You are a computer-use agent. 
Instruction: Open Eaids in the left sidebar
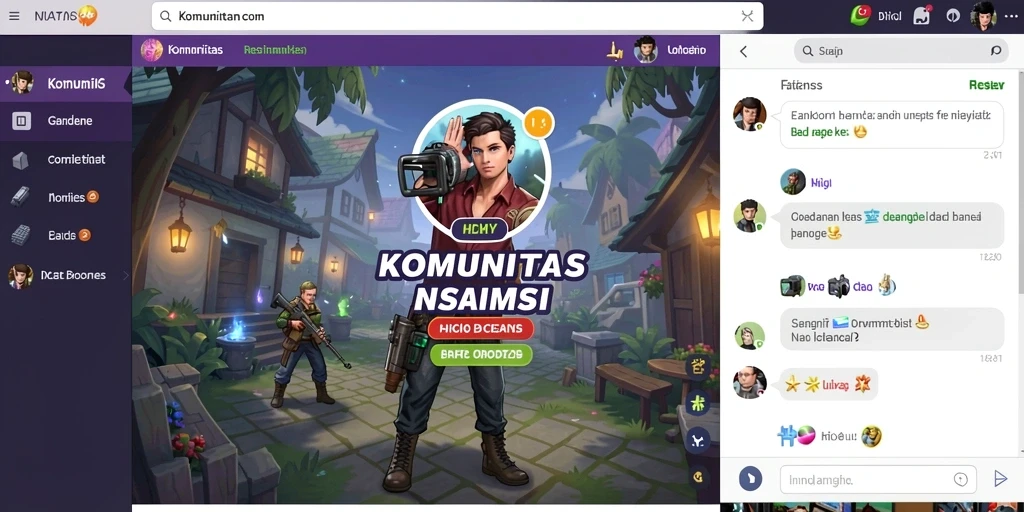[x=66, y=235]
